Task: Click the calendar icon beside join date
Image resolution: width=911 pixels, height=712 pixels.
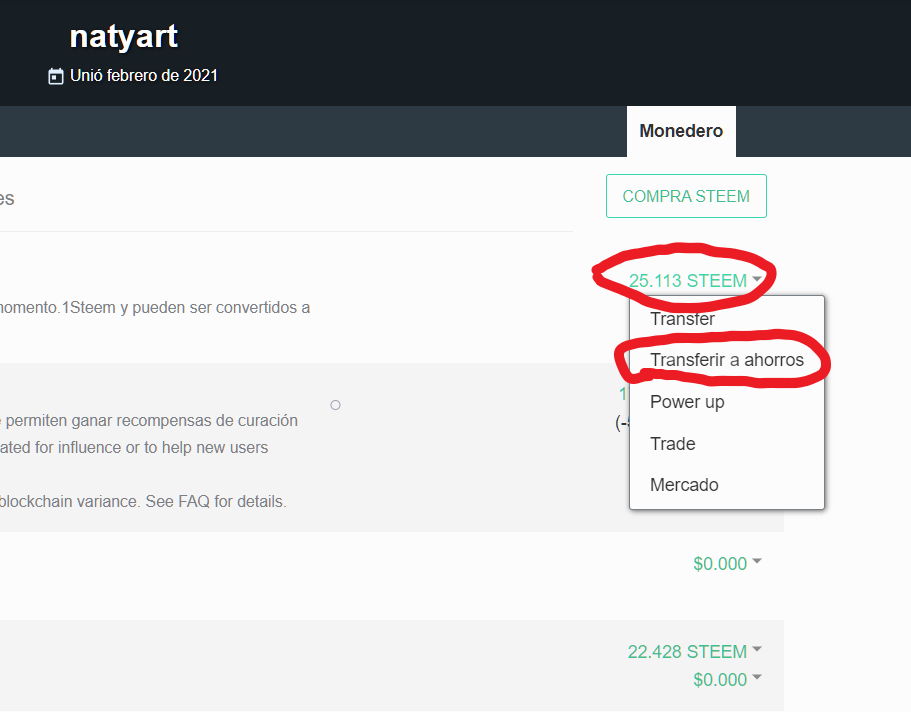Action: tap(56, 76)
